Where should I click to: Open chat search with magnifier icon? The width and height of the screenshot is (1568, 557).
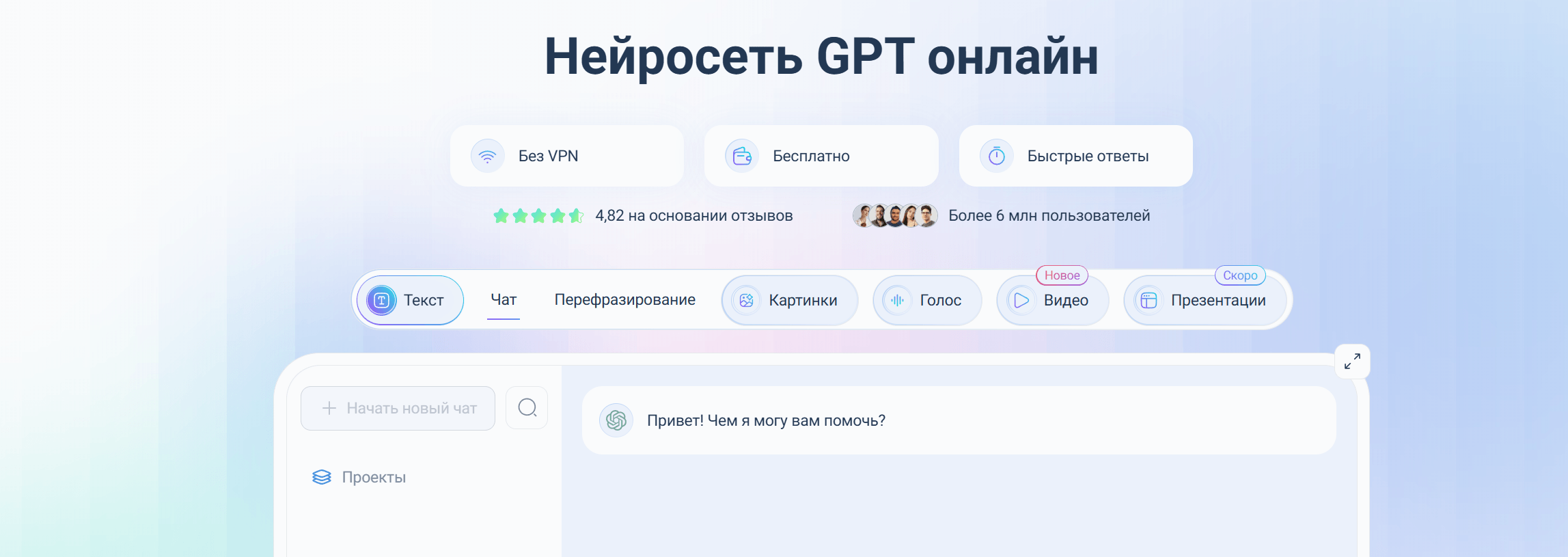[x=527, y=408]
